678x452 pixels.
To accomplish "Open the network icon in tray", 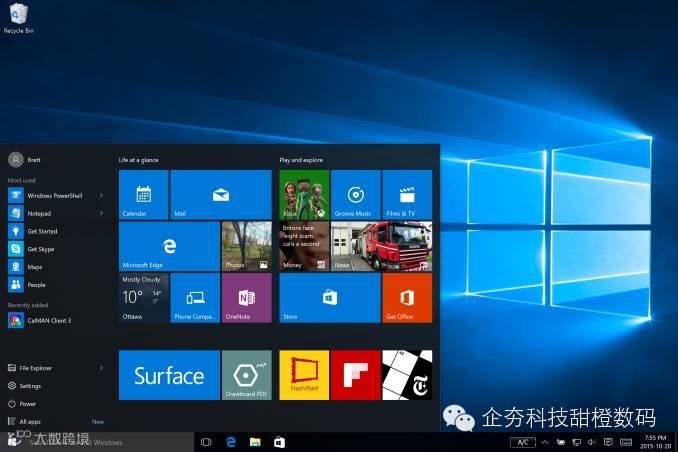I will 576,442.
